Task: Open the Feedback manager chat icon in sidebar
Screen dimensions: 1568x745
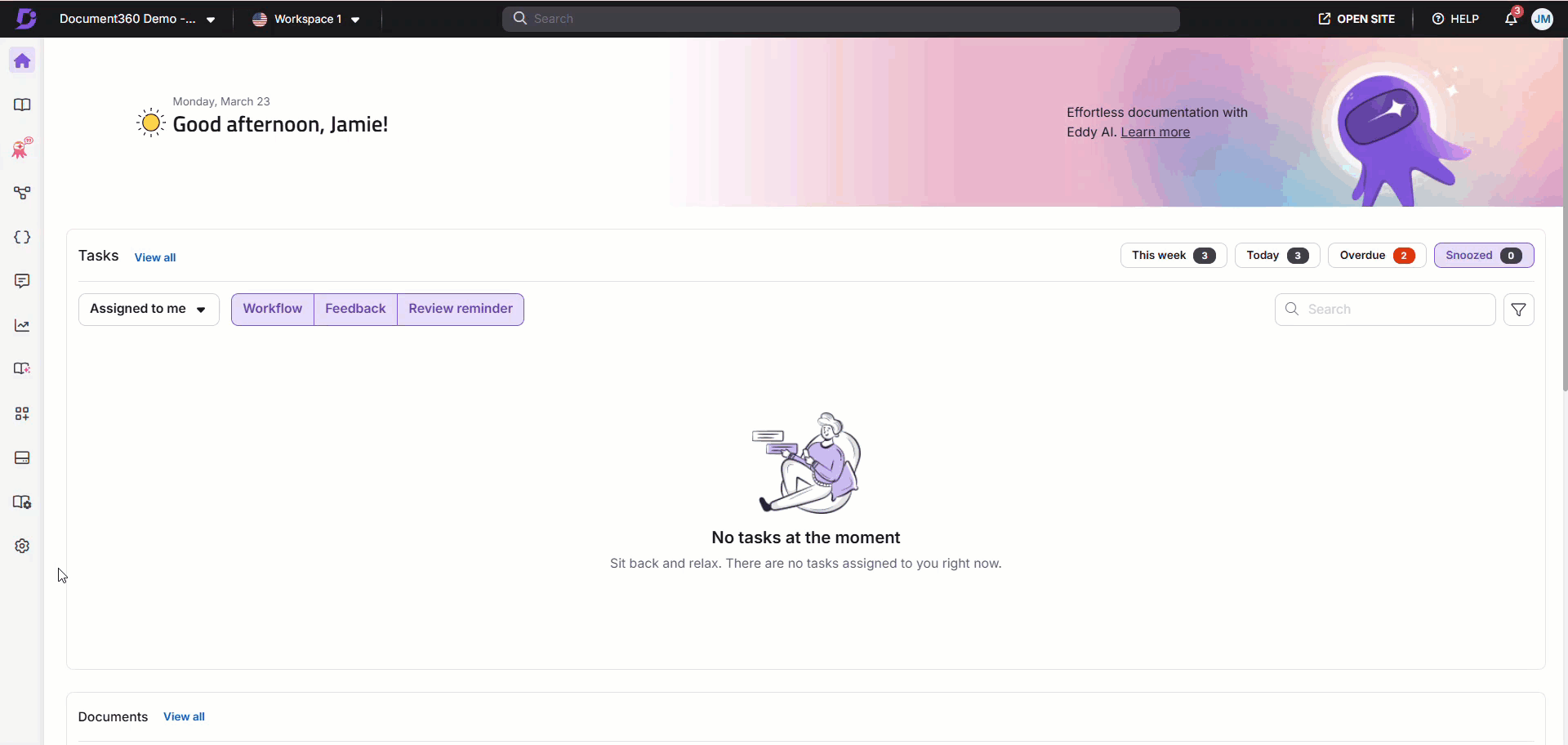Action: (x=22, y=281)
